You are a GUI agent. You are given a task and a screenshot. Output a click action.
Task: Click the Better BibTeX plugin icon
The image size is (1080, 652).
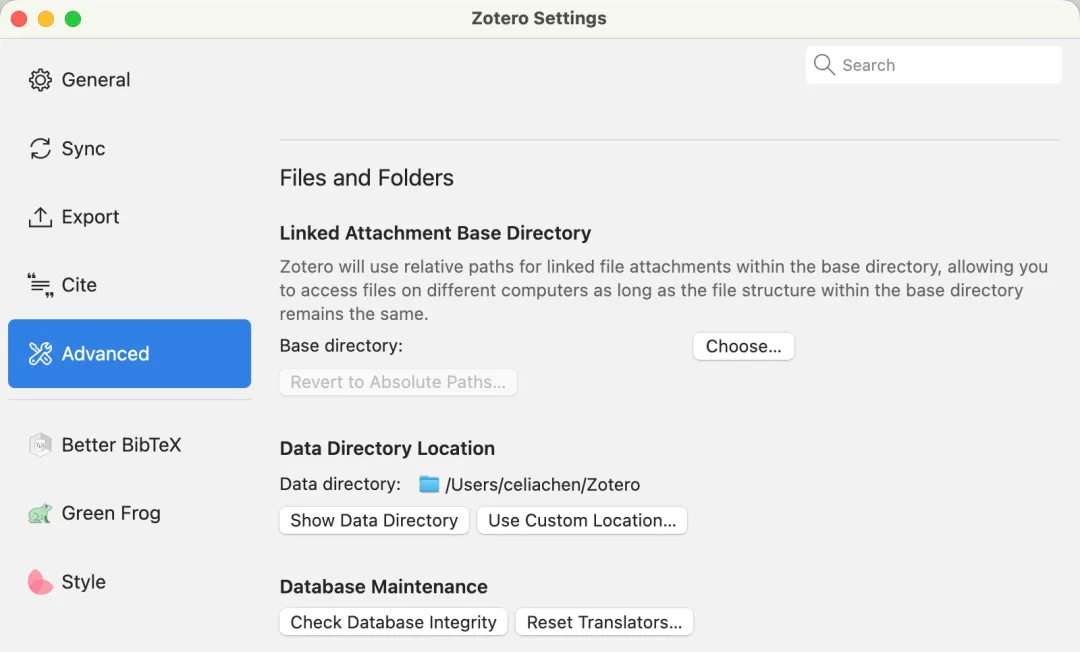coord(40,446)
